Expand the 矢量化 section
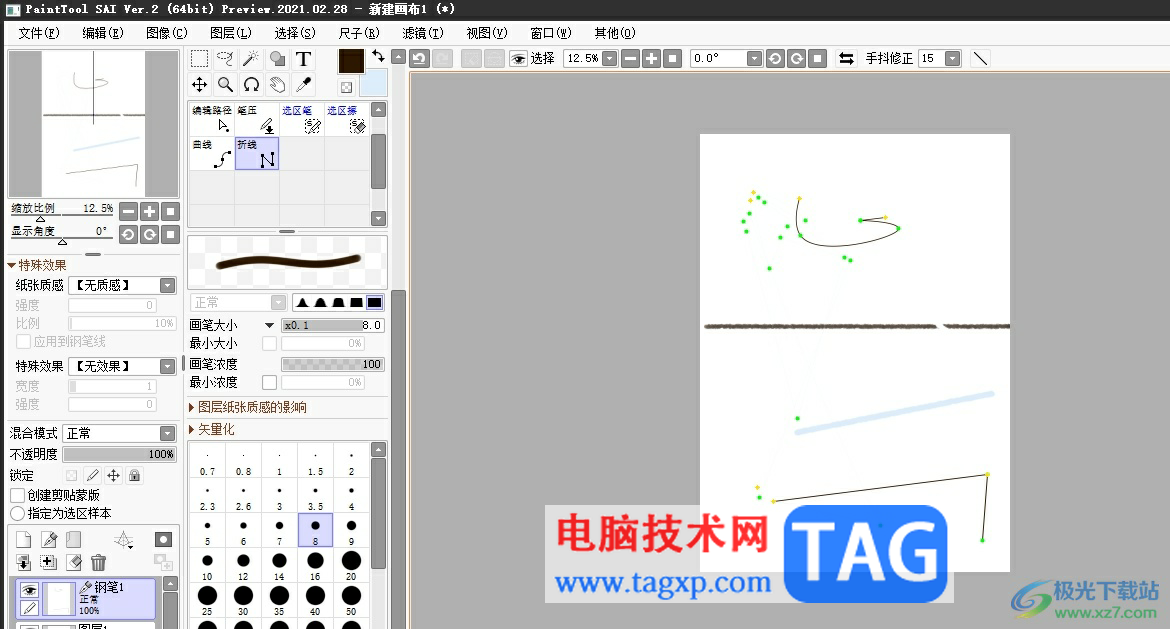The image size is (1170, 629). 212,429
